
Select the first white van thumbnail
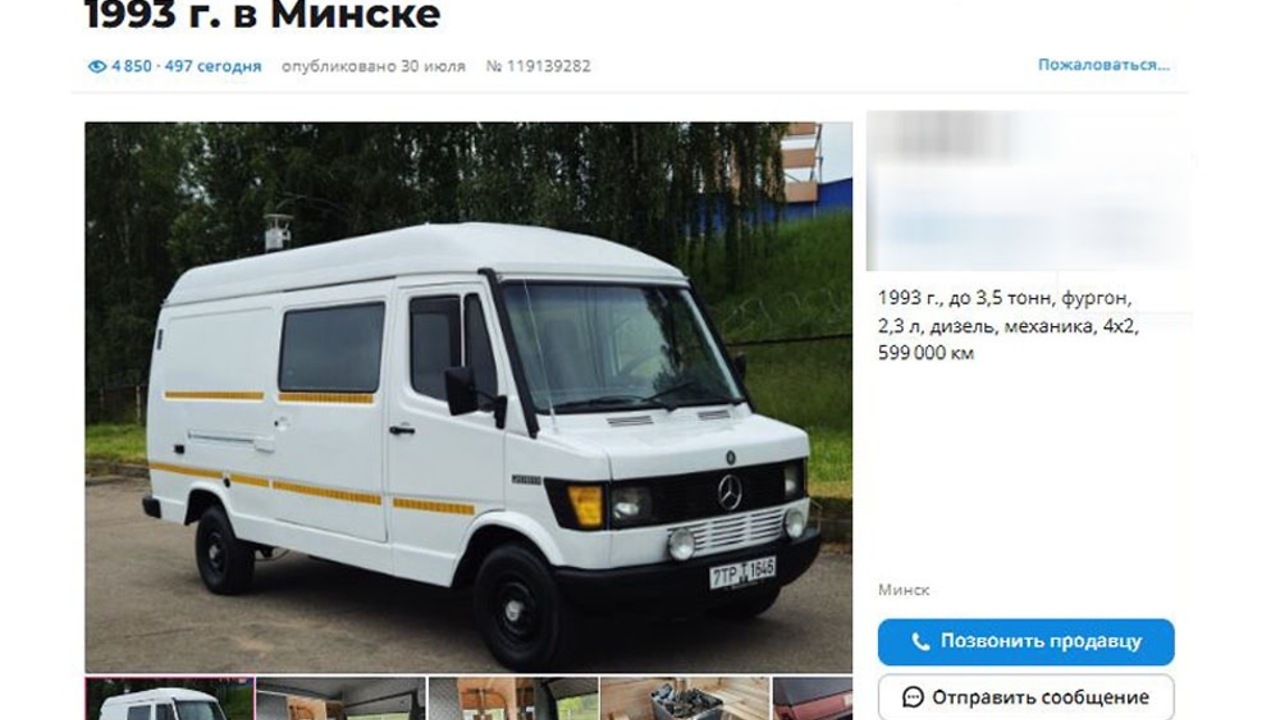[x=169, y=699]
